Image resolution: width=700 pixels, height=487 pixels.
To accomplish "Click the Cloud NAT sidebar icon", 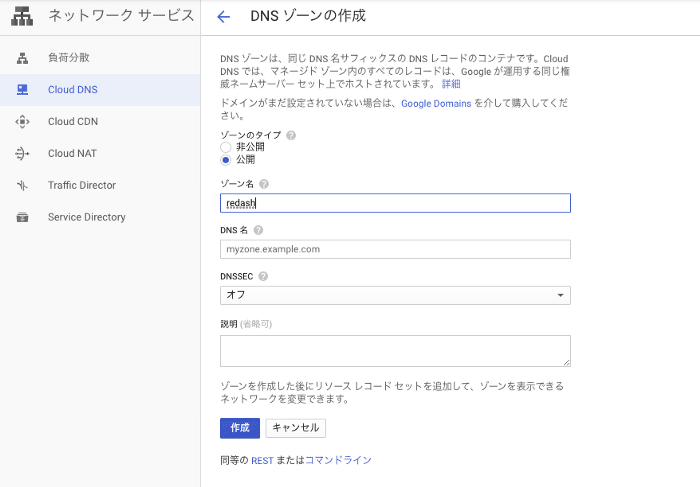I will coord(22,154).
